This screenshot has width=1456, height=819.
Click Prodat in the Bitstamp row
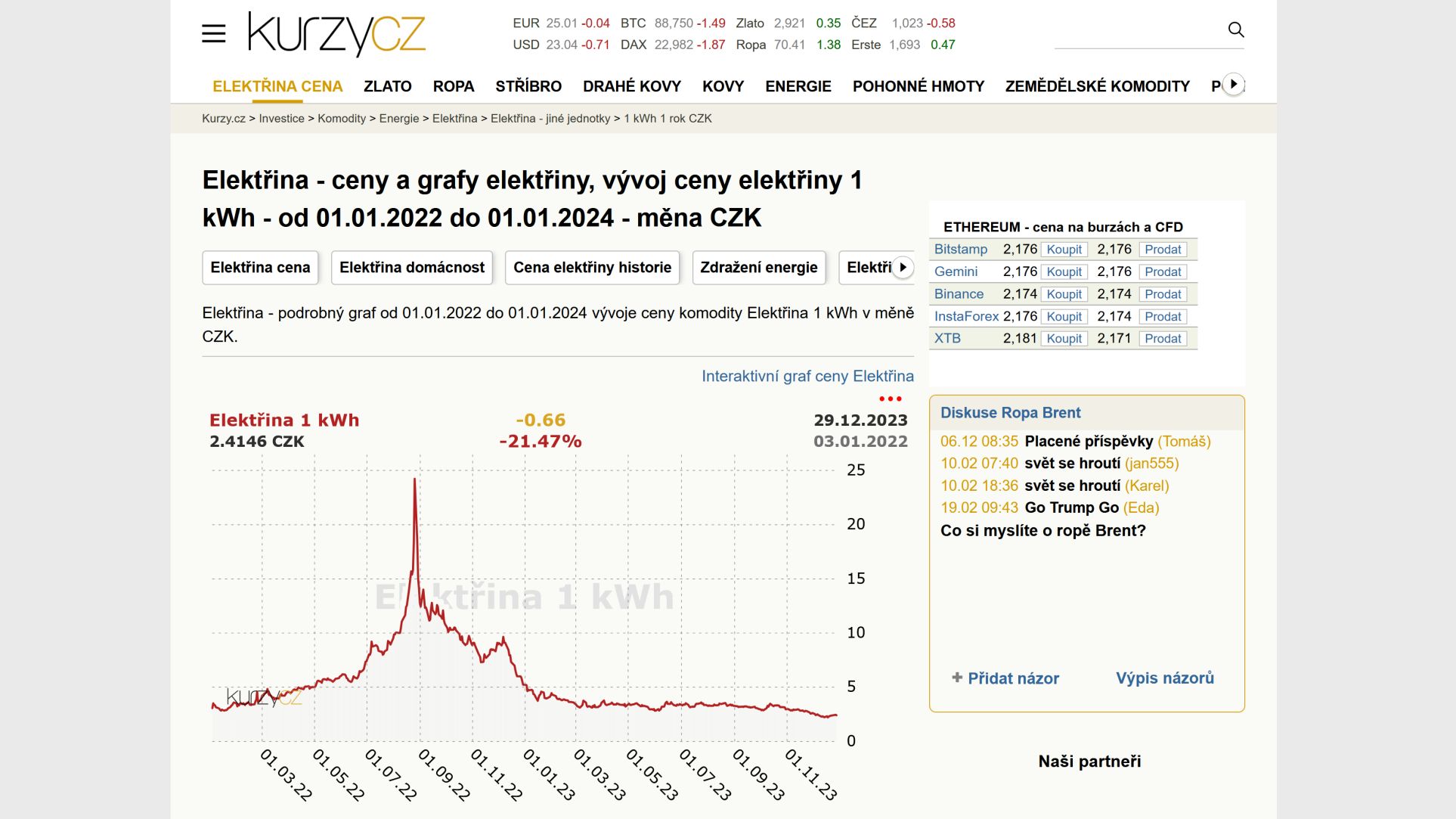[1163, 250]
